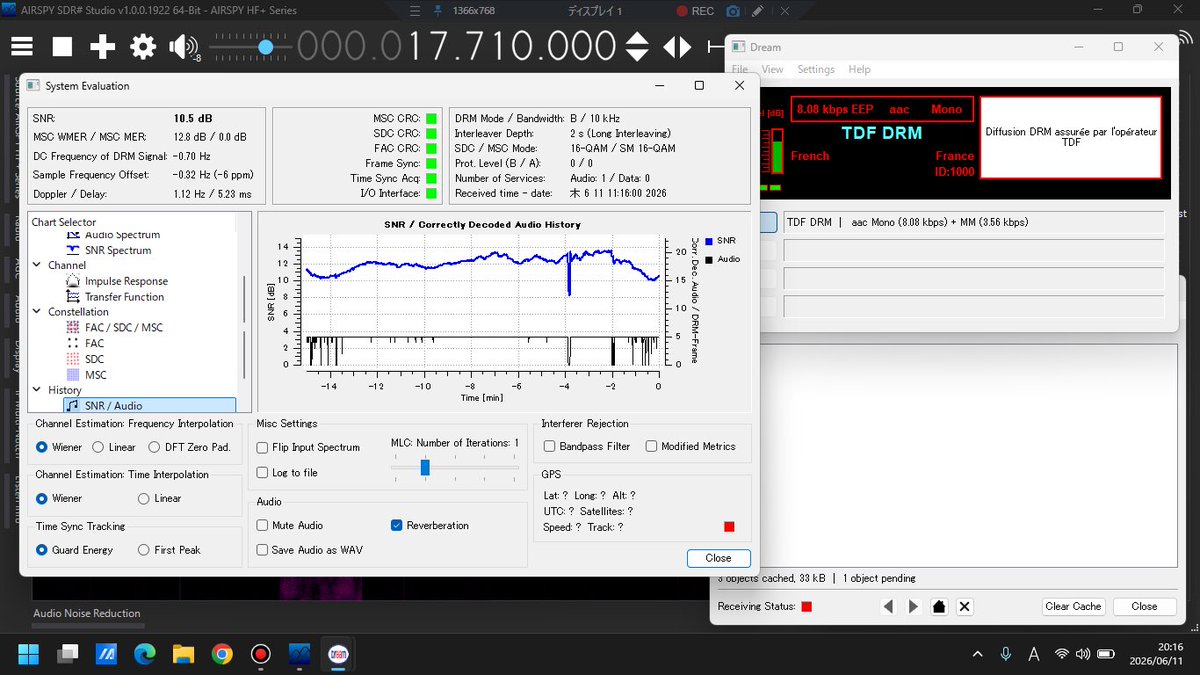Open Task View on taskbar
1200x675 pixels.
[68, 654]
